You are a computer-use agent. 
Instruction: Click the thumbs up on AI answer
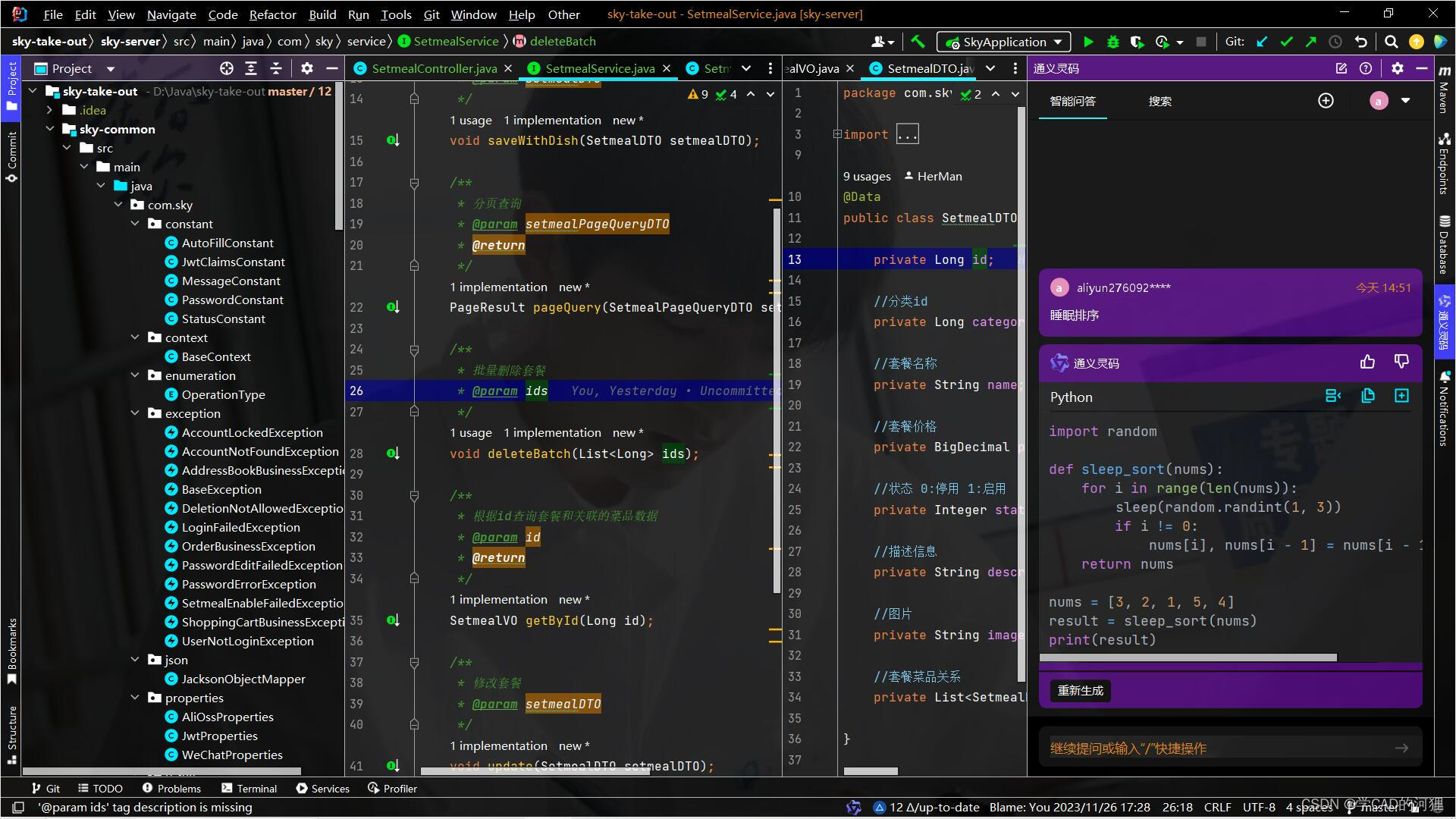pyautogui.click(x=1367, y=362)
